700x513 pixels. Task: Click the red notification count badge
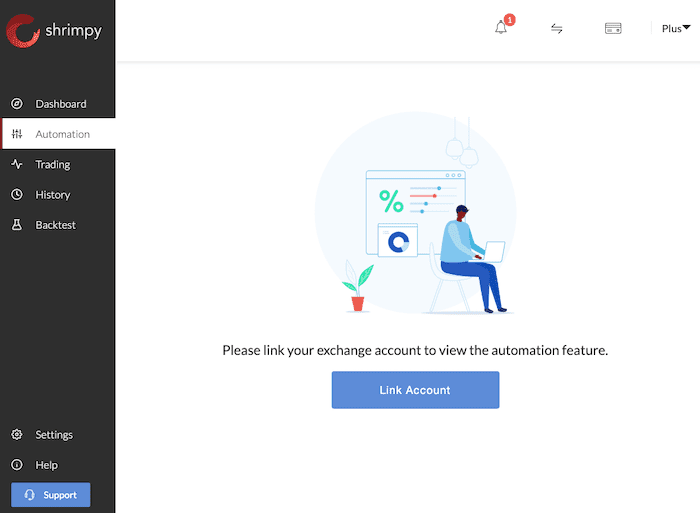pos(509,20)
